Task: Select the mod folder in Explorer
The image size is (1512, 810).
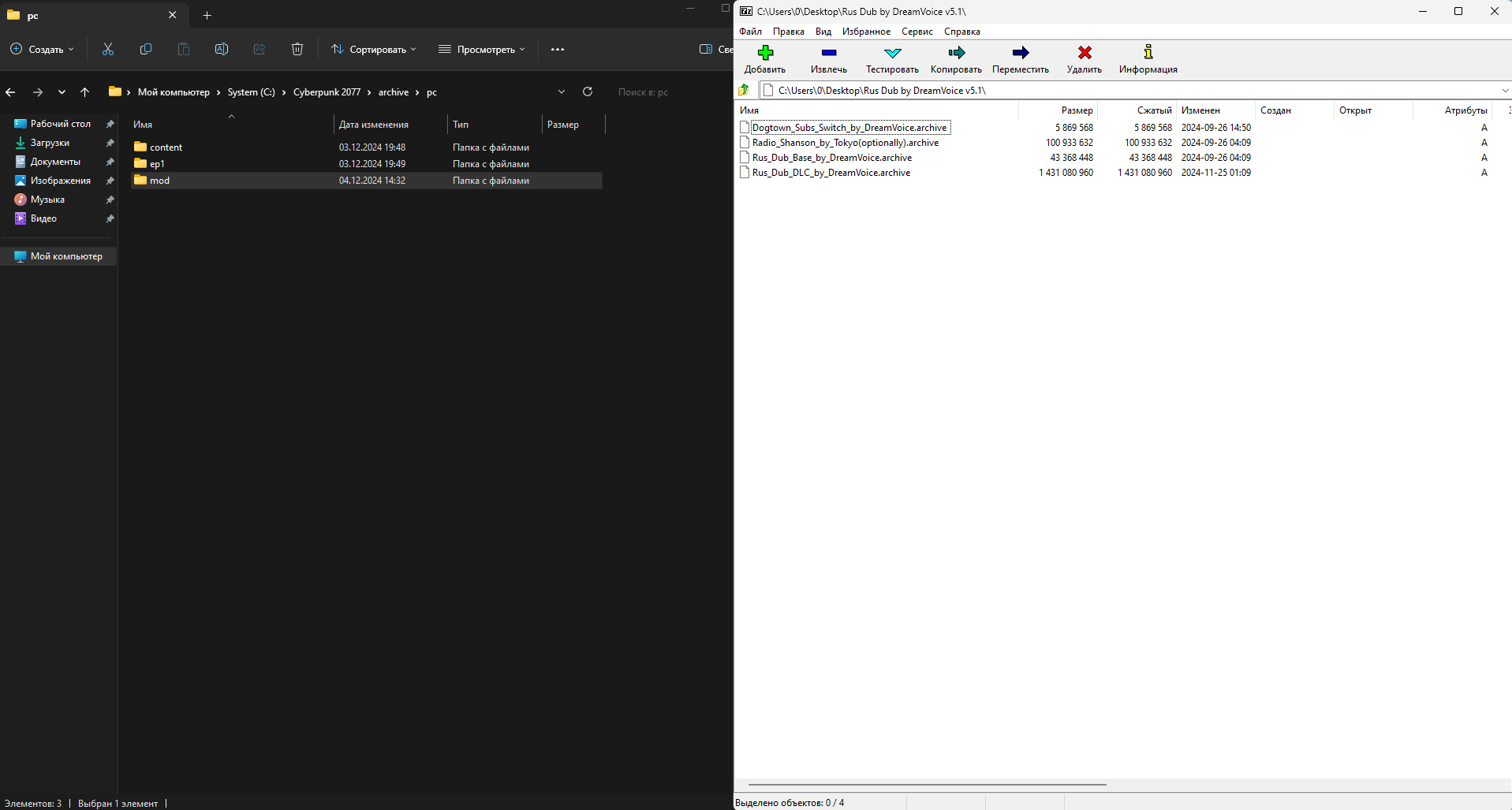Action: 367,181
